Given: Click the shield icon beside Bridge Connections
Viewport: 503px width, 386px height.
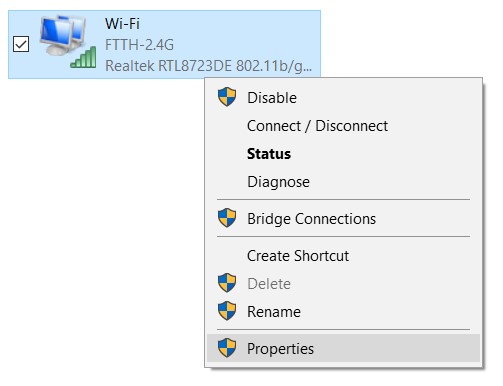Looking at the screenshot, I should point(227,218).
